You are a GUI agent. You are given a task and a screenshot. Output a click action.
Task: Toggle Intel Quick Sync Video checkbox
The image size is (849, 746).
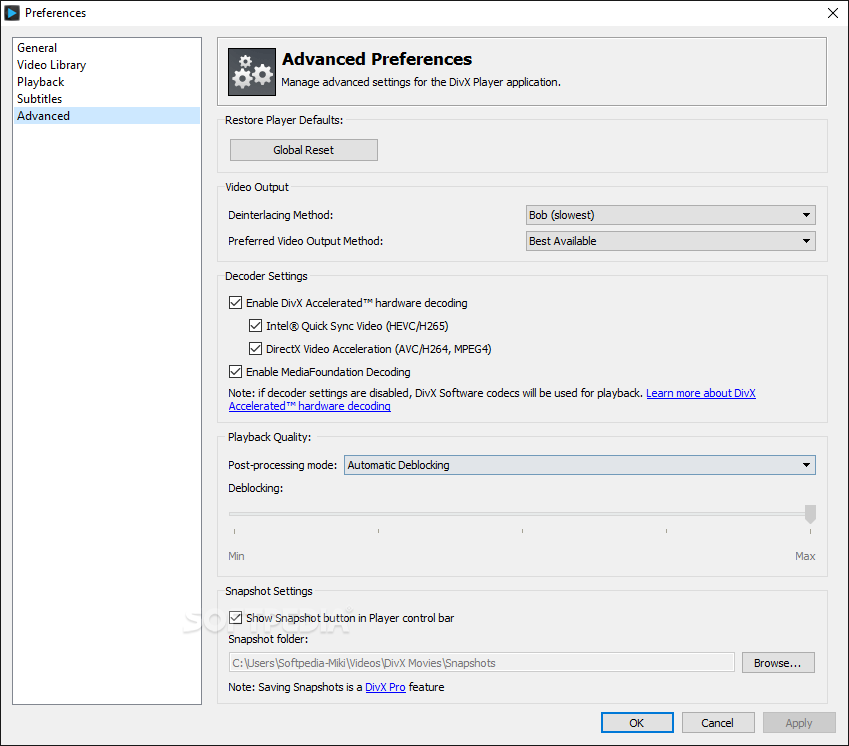click(x=255, y=326)
